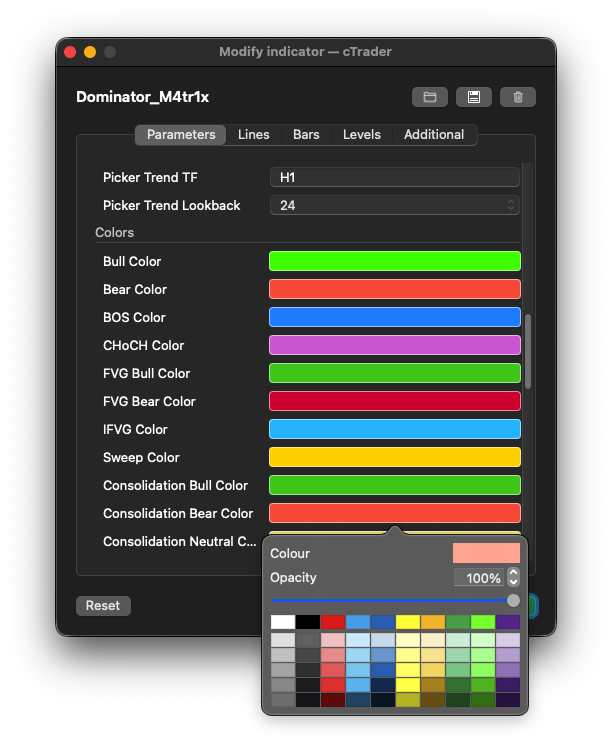The image size is (612, 755).
Task: Switch to the Parameters tab
Action: [181, 134]
